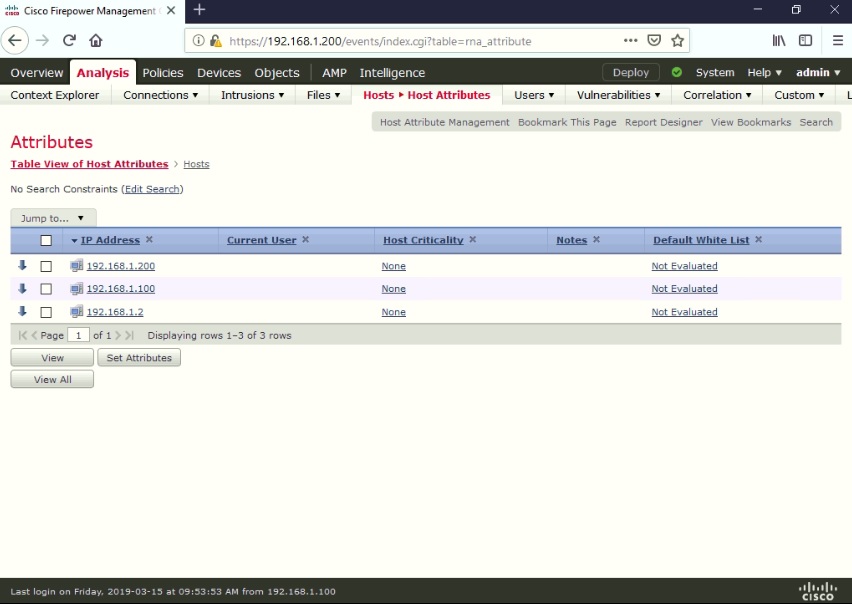
Task: Switch to the Objects tab
Action: tap(277, 73)
